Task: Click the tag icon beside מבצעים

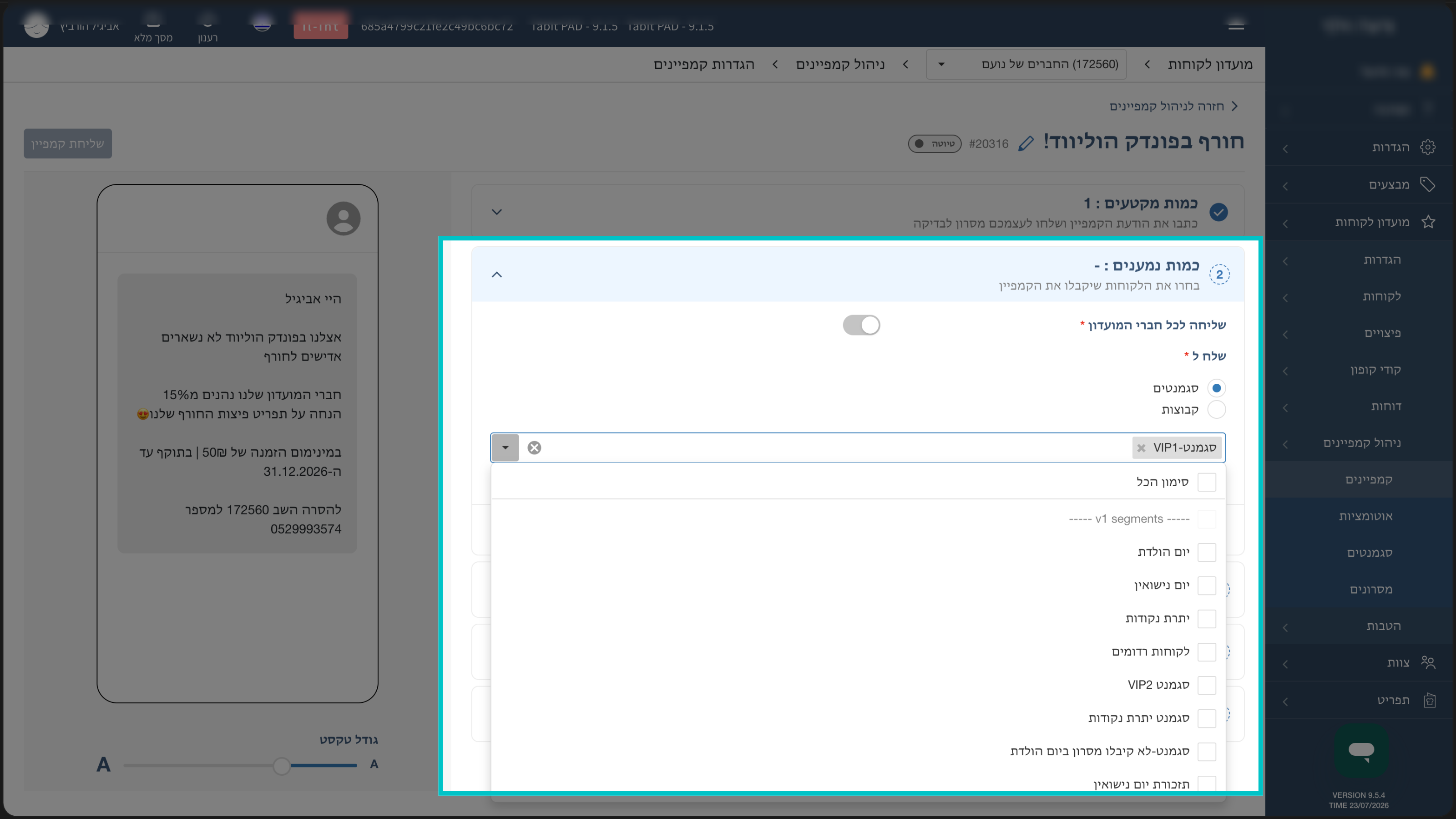Action: pyautogui.click(x=1428, y=184)
